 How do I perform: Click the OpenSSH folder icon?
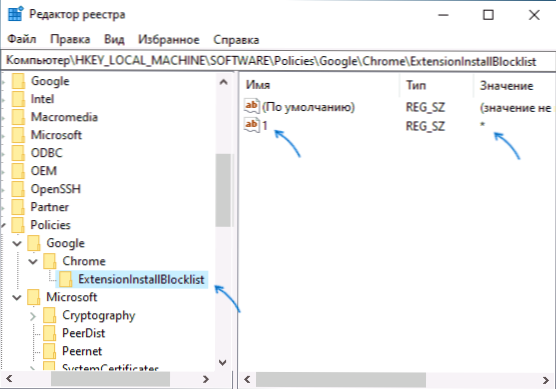click(18, 189)
